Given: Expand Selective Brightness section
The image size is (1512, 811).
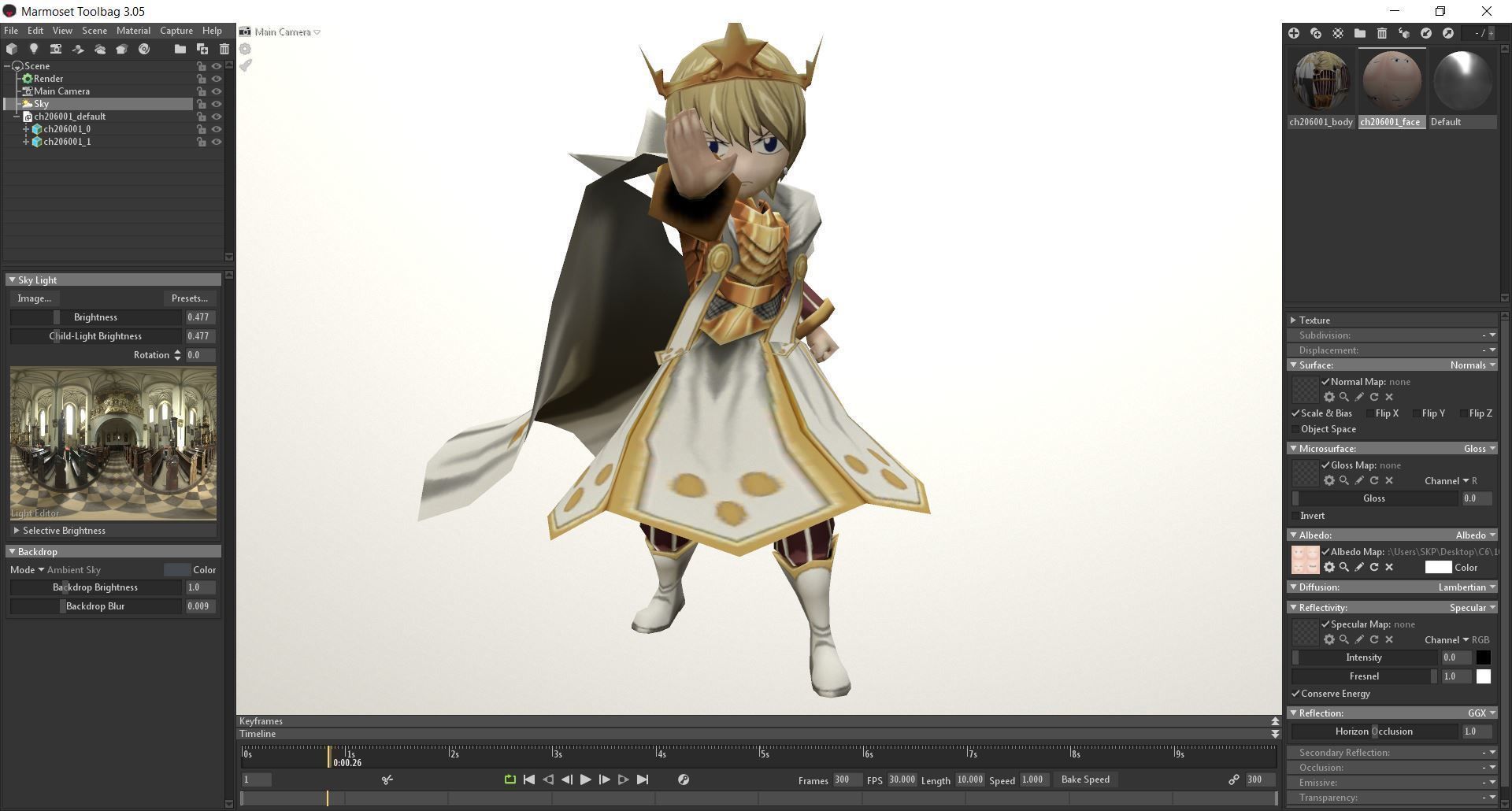Looking at the screenshot, I should coord(17,531).
